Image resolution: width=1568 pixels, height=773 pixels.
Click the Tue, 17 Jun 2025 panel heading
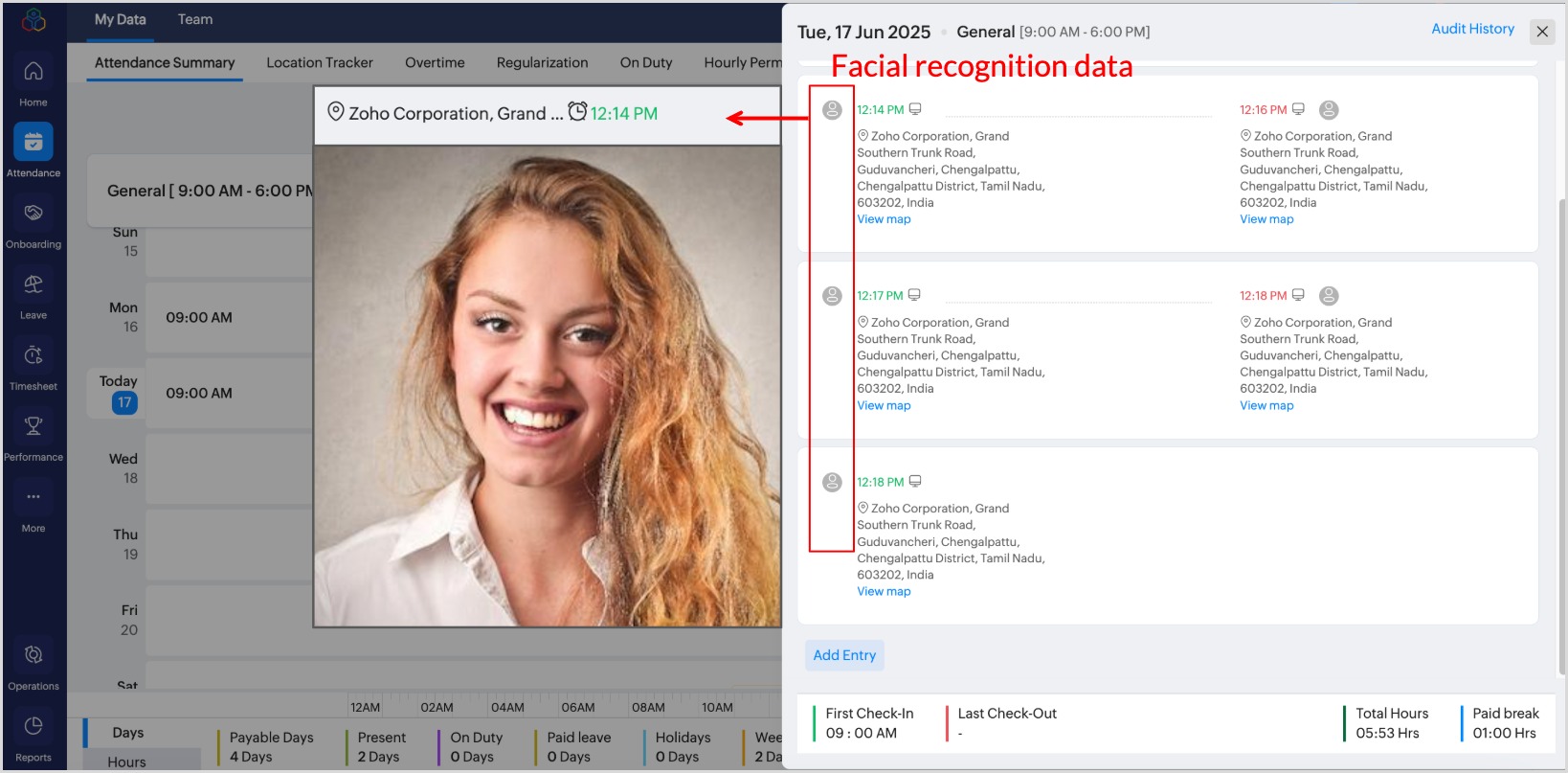[x=863, y=32]
